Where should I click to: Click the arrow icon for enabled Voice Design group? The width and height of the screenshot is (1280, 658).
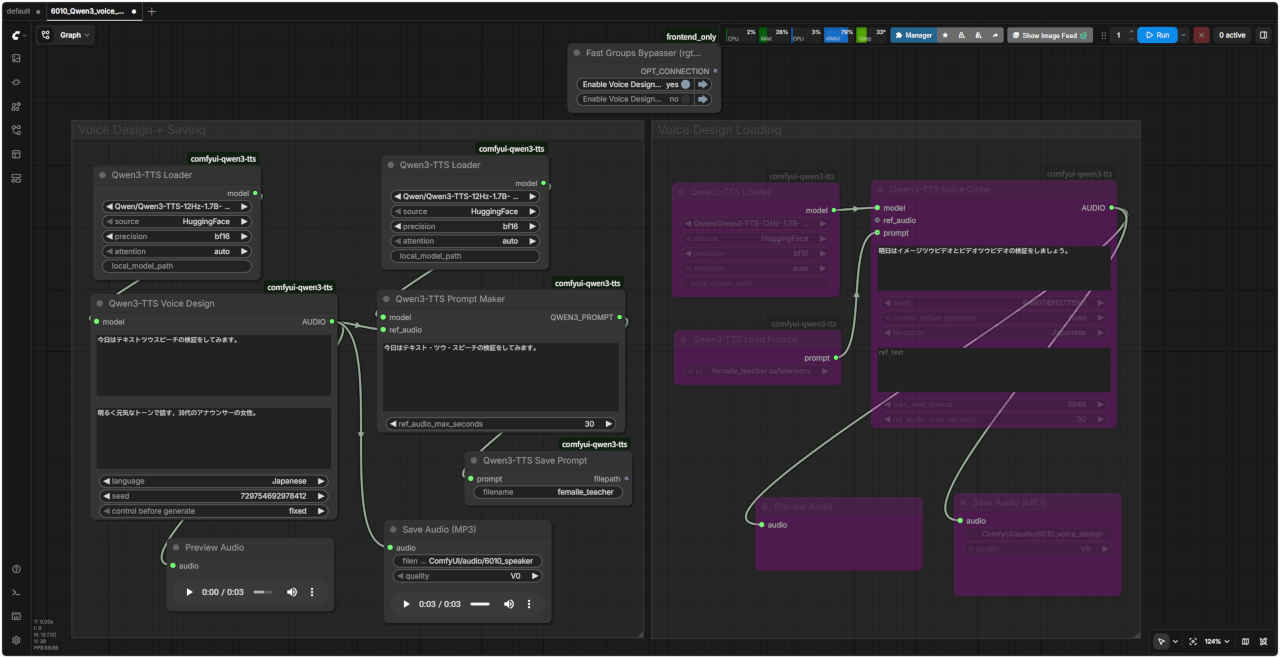[x=703, y=85]
